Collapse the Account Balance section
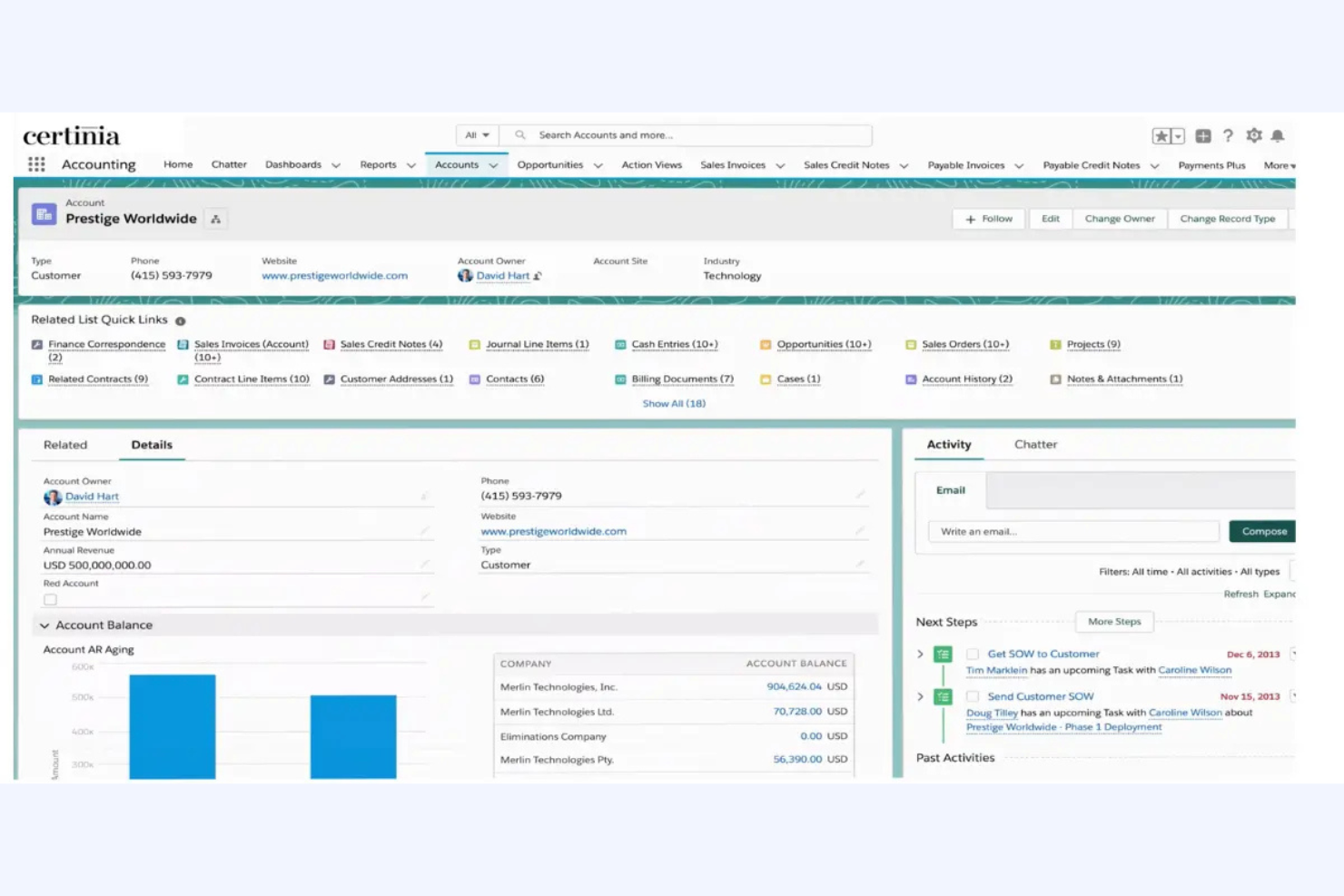This screenshot has height=896, width=1344. coord(44,625)
